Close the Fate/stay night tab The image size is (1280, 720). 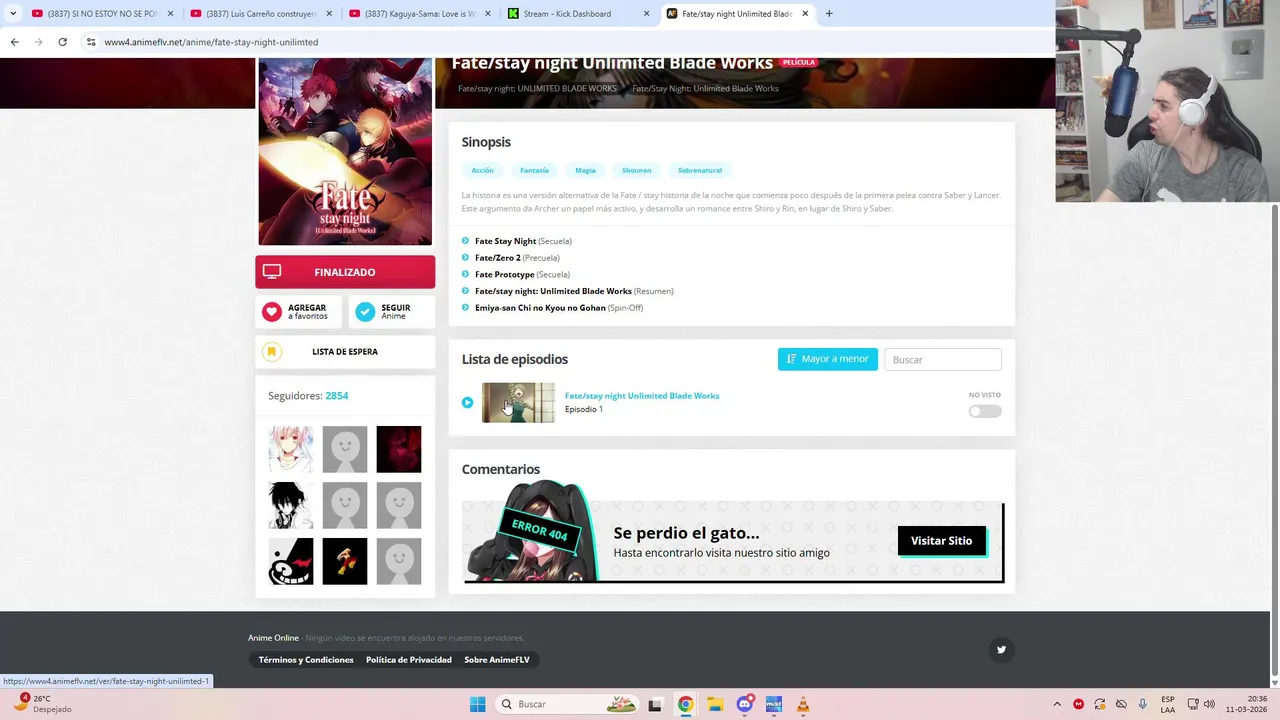805,14
